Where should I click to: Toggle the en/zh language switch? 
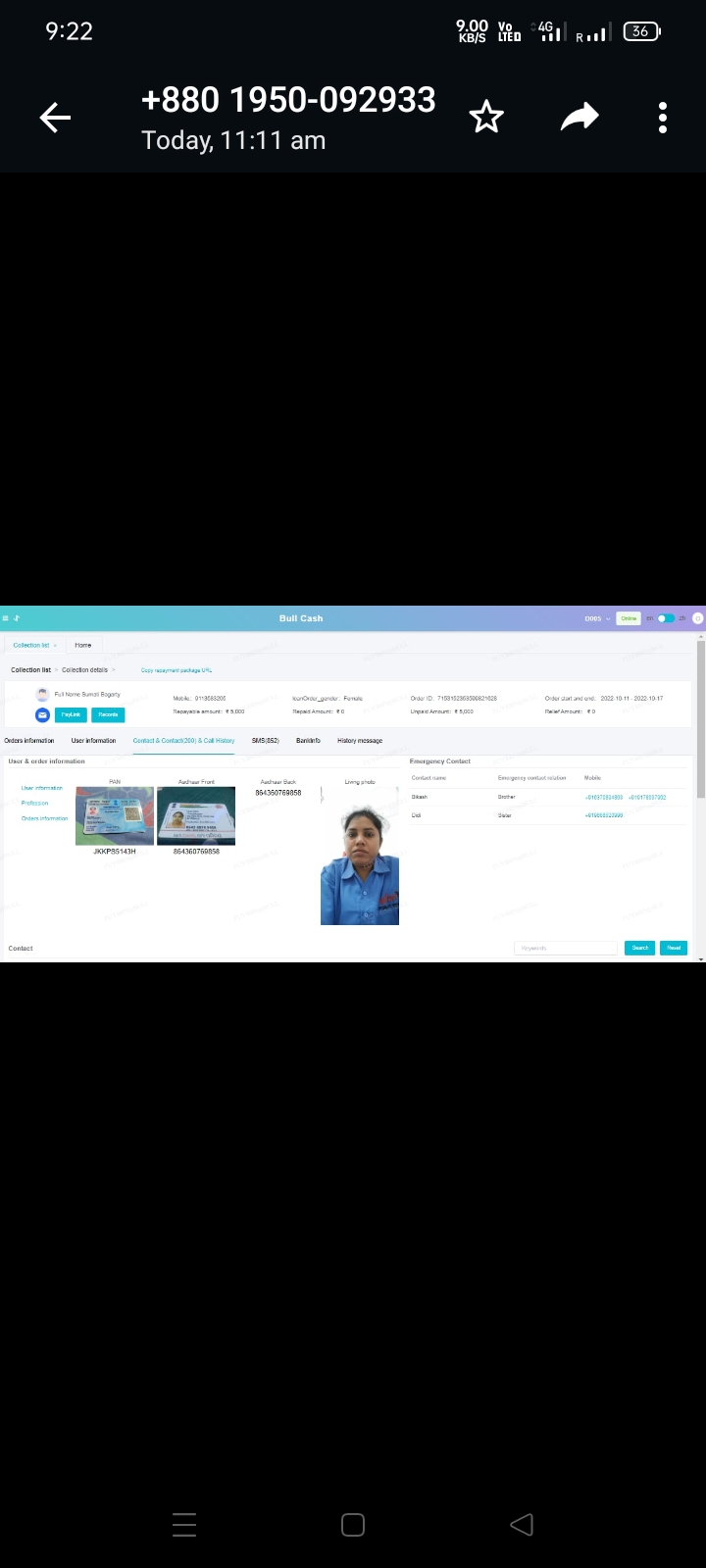[x=665, y=618]
